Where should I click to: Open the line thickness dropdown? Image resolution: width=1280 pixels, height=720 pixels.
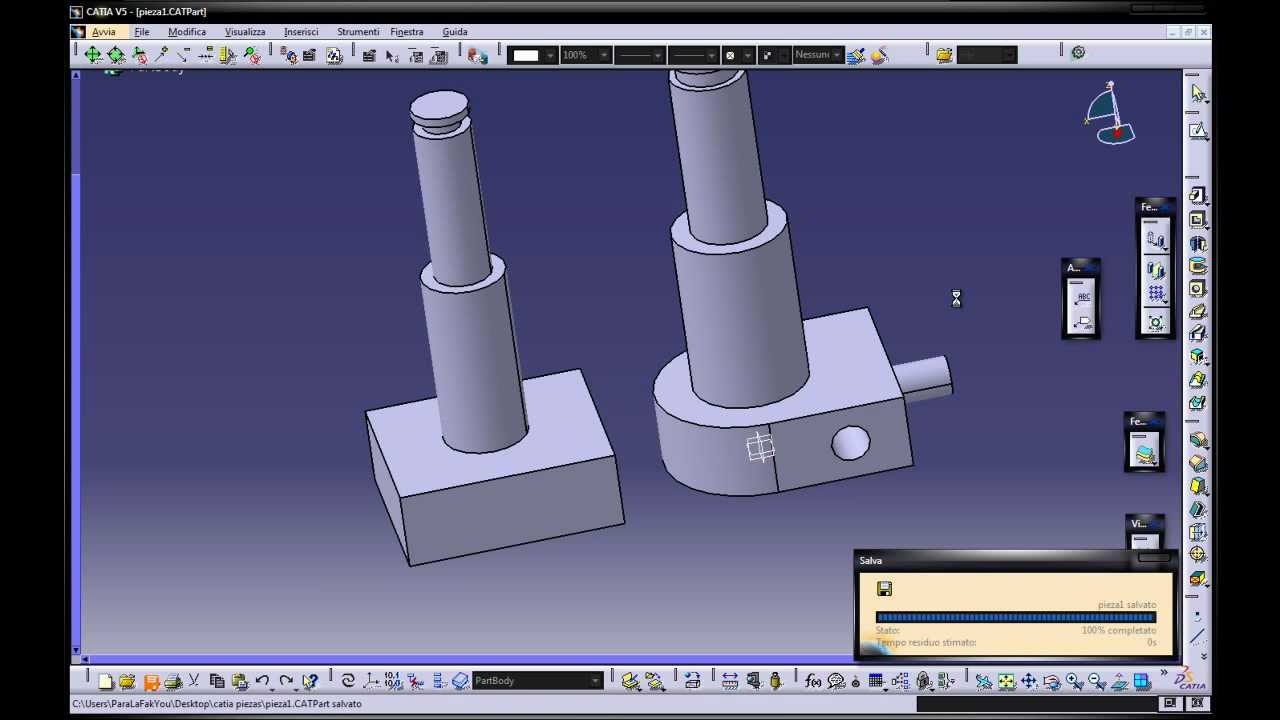coord(657,55)
